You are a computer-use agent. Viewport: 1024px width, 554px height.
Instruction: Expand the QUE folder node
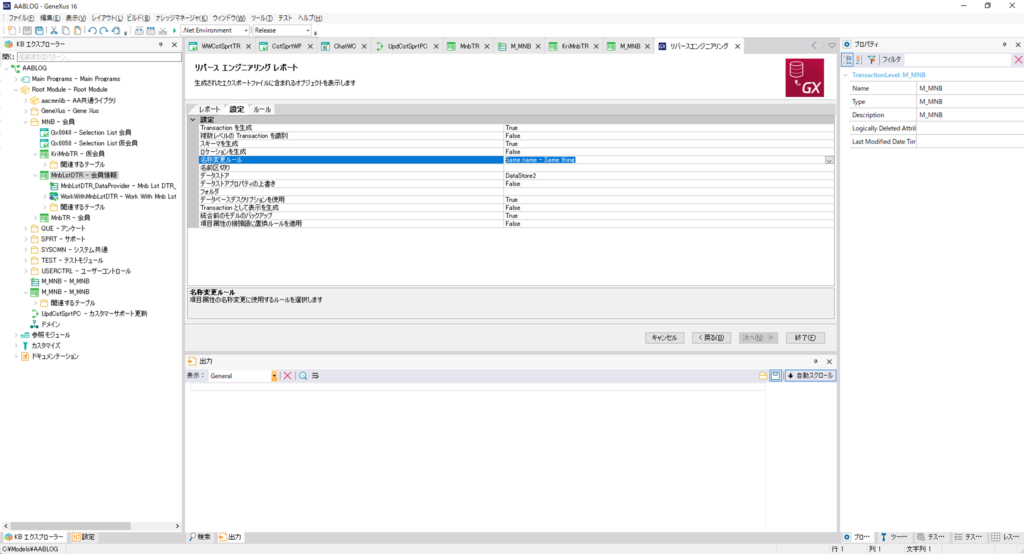(x=26, y=229)
